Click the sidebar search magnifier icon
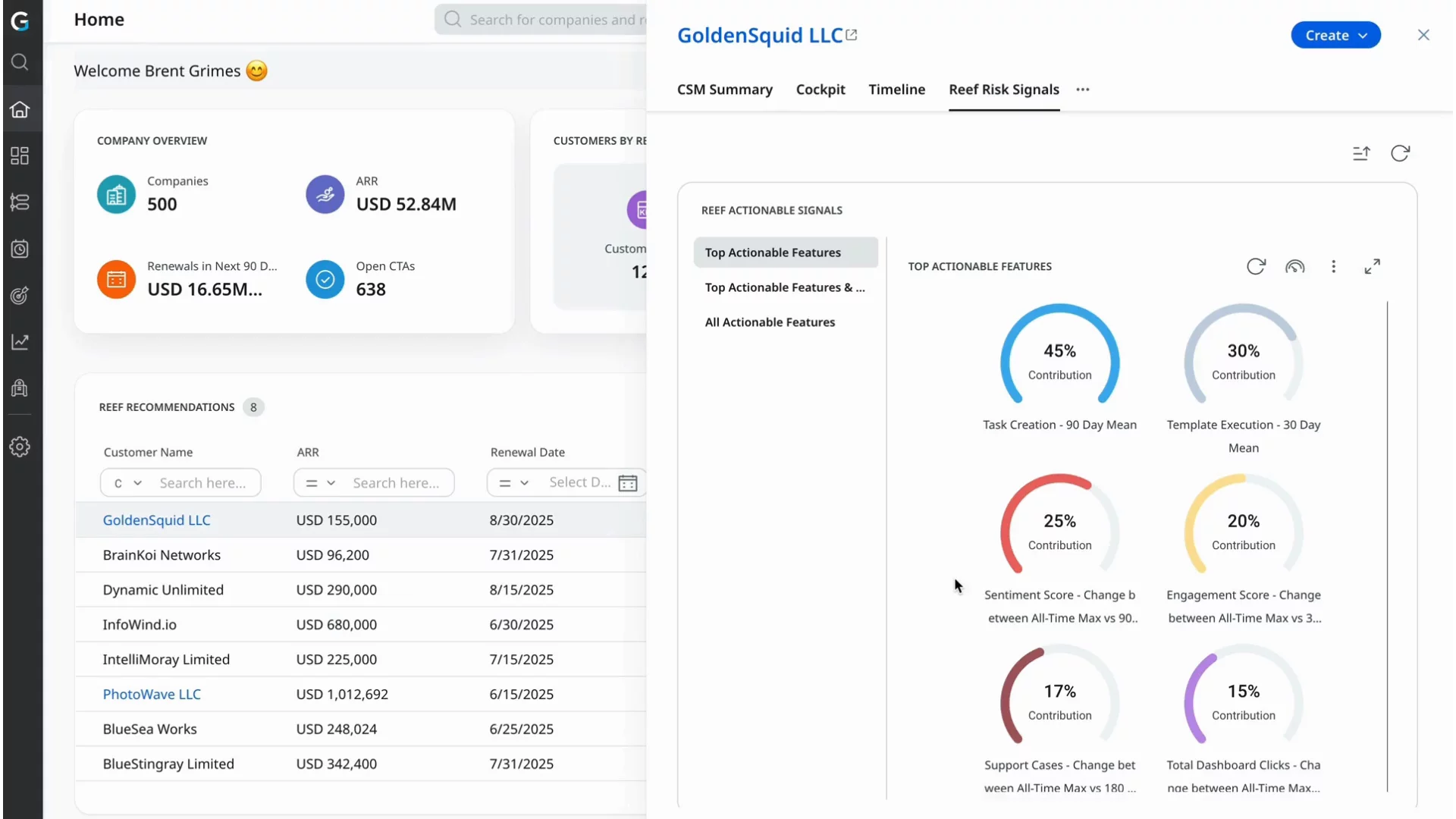This screenshot has height=819, width=1456. (x=20, y=62)
